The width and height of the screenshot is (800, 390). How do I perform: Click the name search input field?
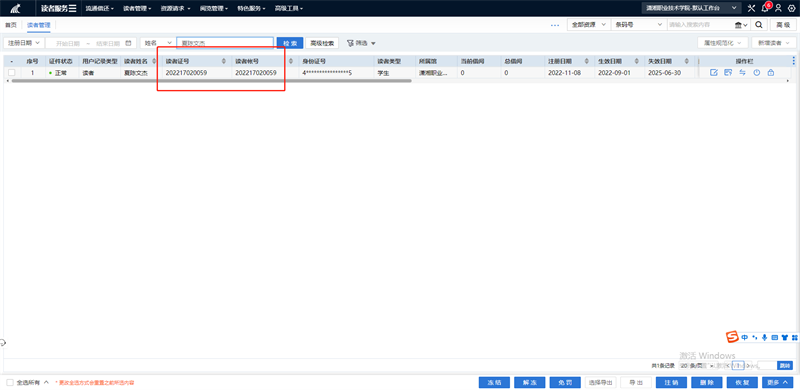click(225, 43)
